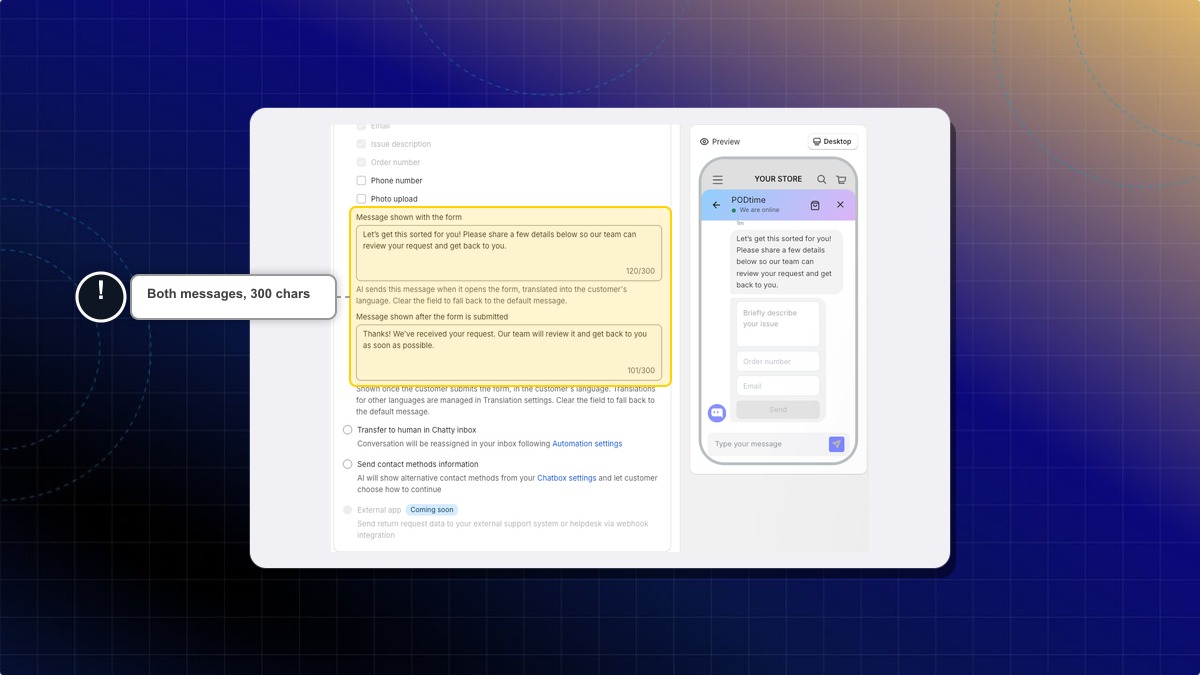The width and height of the screenshot is (1200, 675).
Task: Click the 101/300 character counter
Action: (640, 371)
